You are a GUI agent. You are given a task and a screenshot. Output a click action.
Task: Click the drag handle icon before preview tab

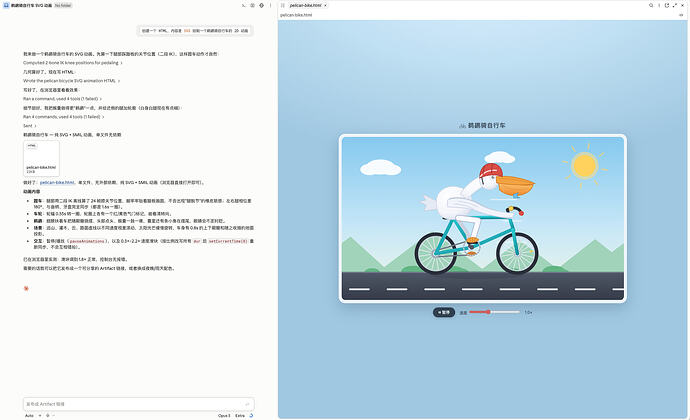[x=283, y=5]
